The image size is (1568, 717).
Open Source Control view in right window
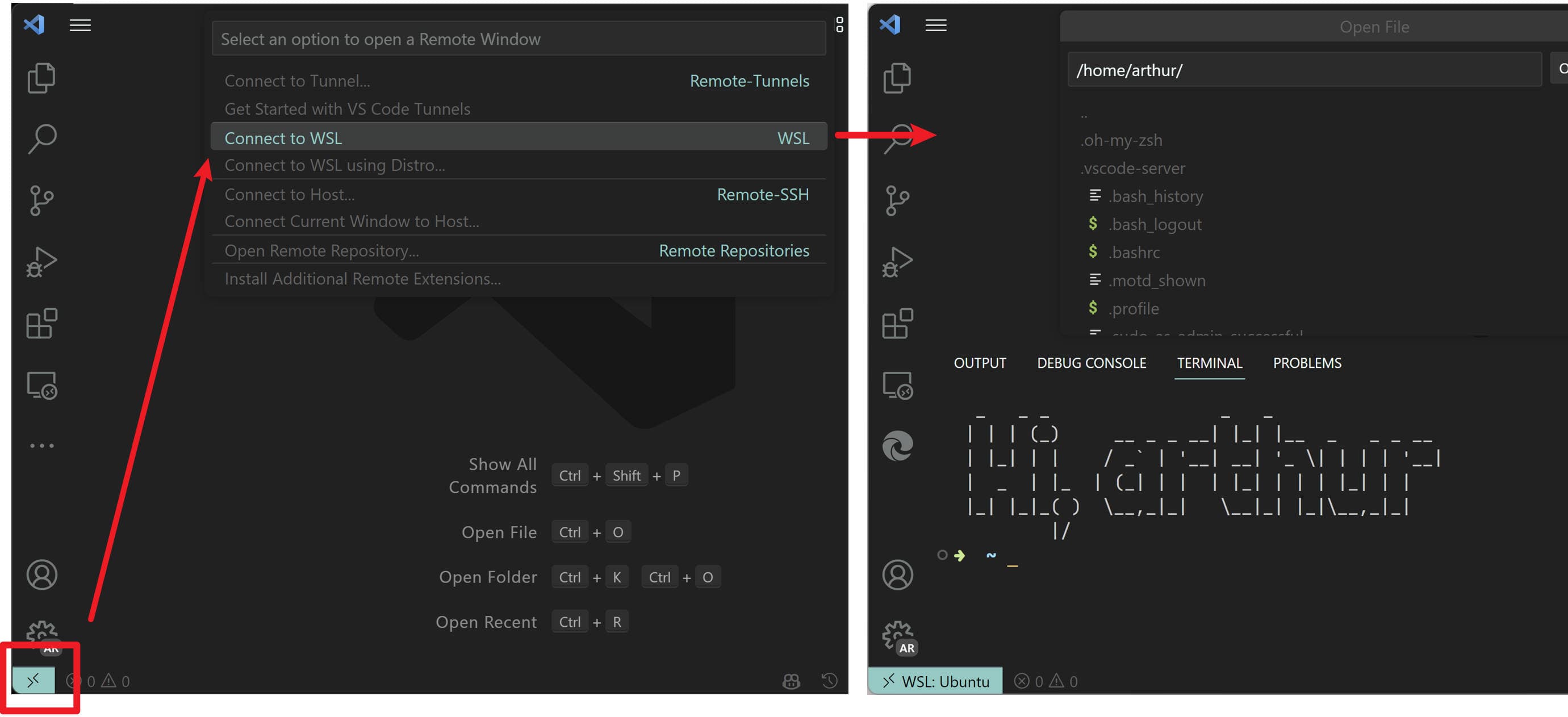897,201
